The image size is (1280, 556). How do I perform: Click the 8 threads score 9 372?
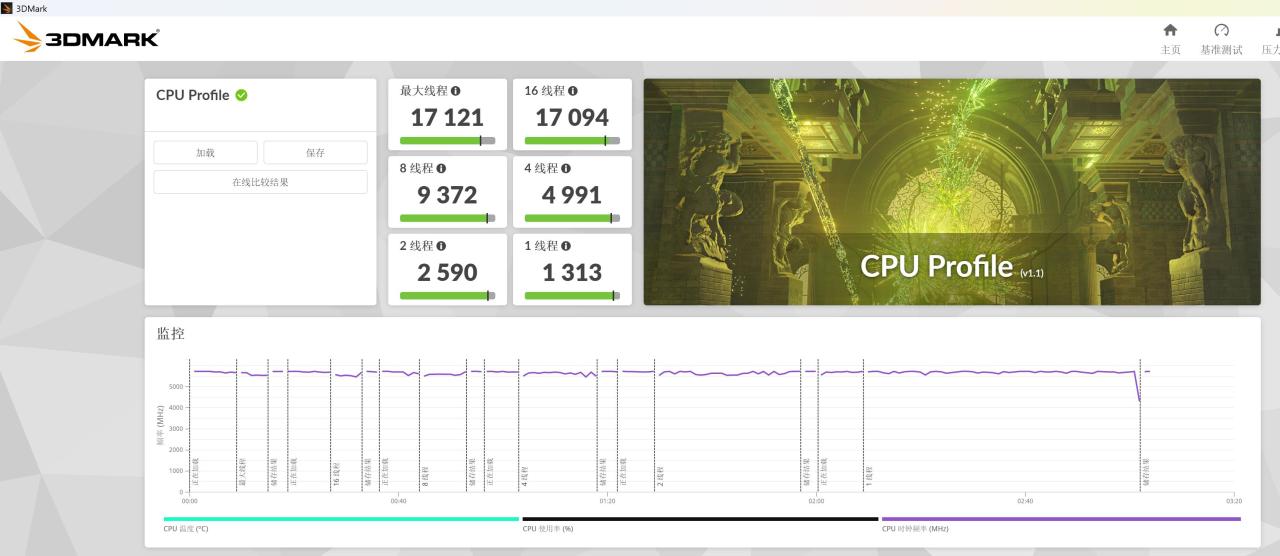447,195
